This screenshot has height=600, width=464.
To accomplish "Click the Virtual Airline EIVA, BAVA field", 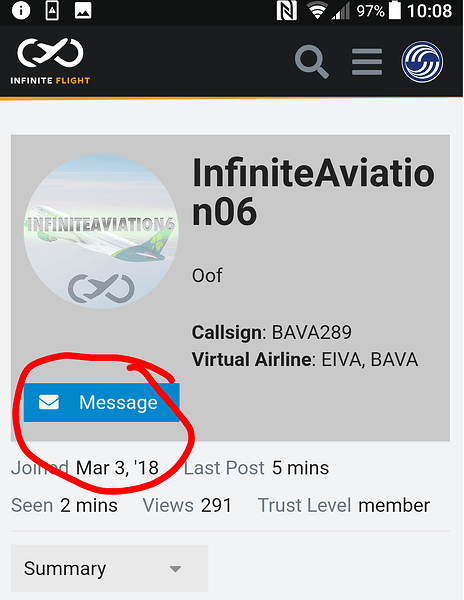I will point(305,359).
